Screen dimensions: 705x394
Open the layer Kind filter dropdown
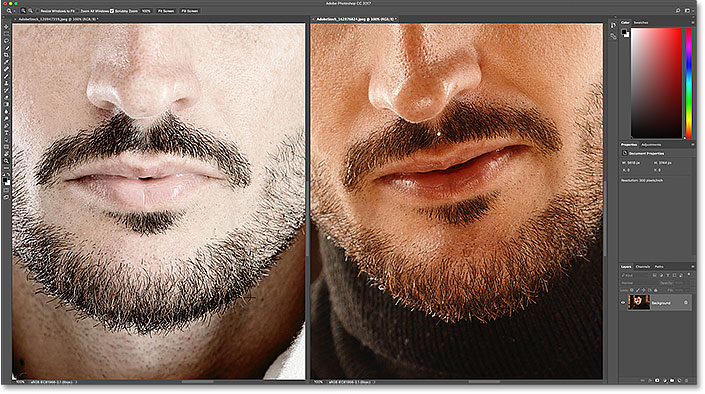[635, 275]
